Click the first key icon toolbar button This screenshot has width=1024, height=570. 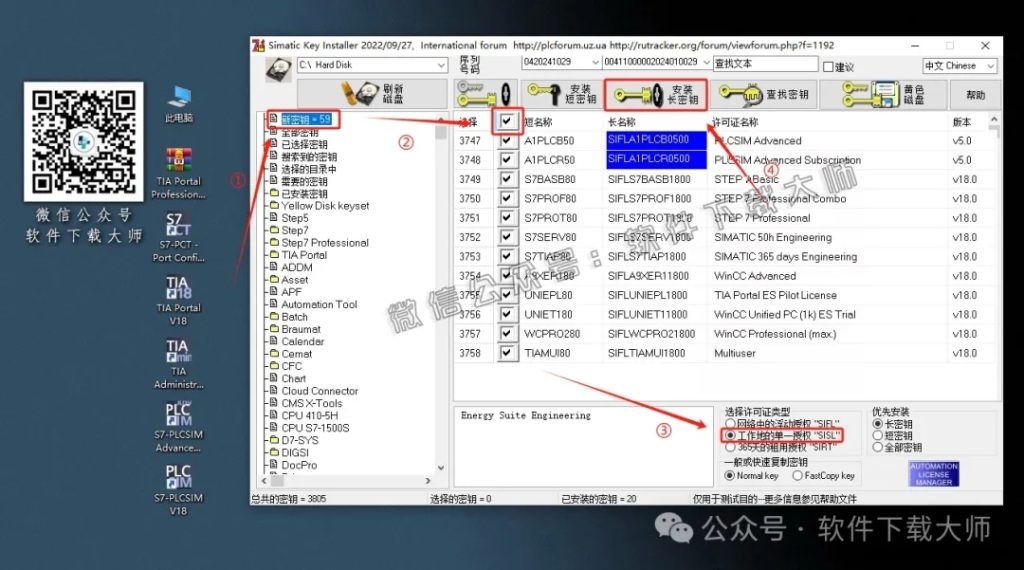[485, 94]
